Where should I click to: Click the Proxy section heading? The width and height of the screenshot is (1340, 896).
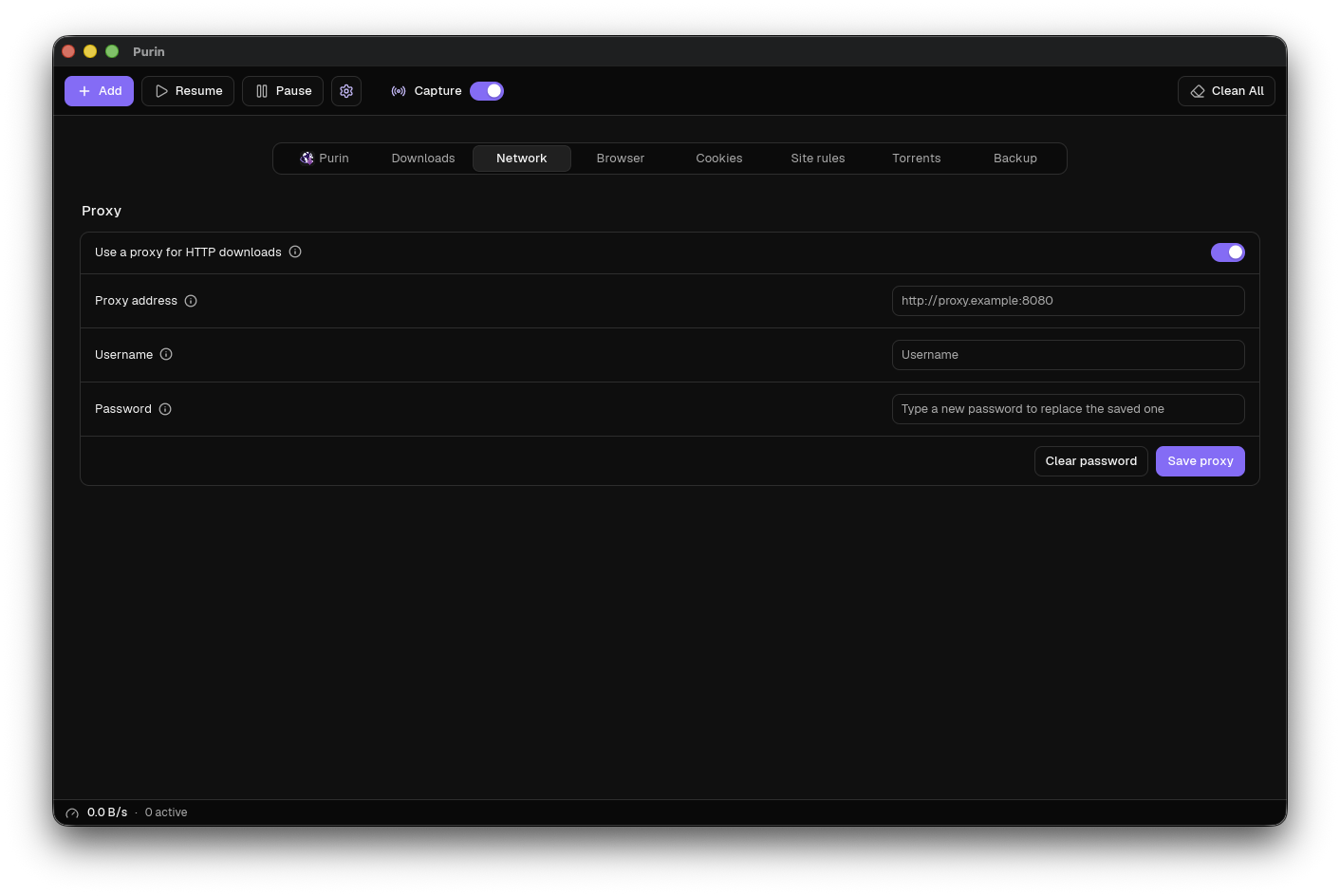tap(102, 211)
